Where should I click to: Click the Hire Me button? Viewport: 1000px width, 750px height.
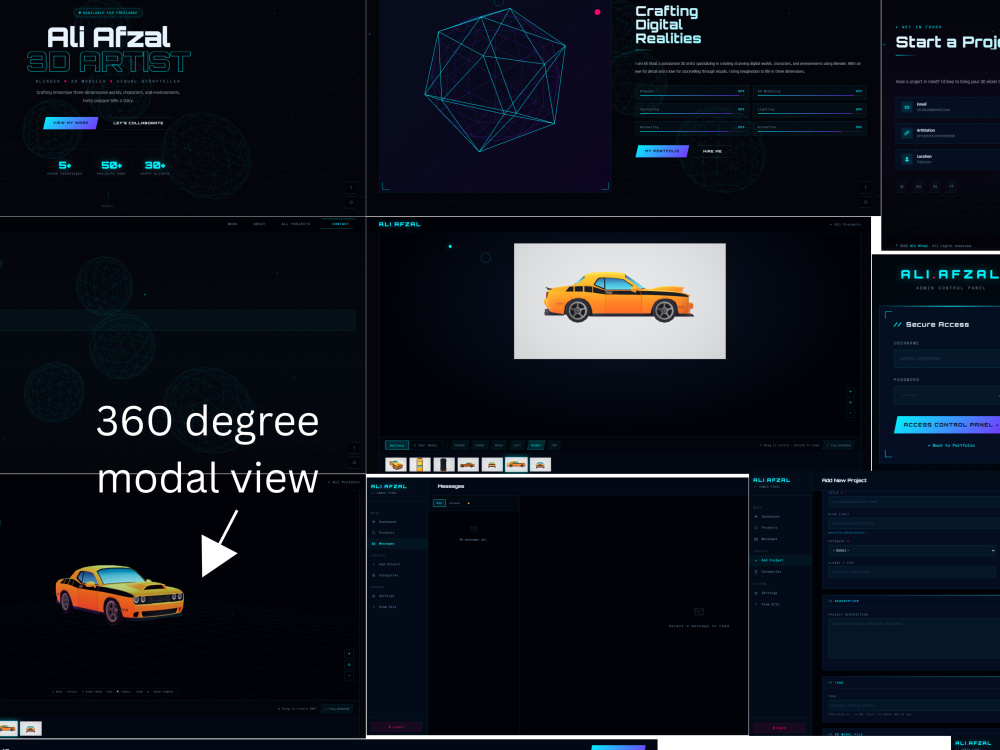pyautogui.click(x=712, y=151)
